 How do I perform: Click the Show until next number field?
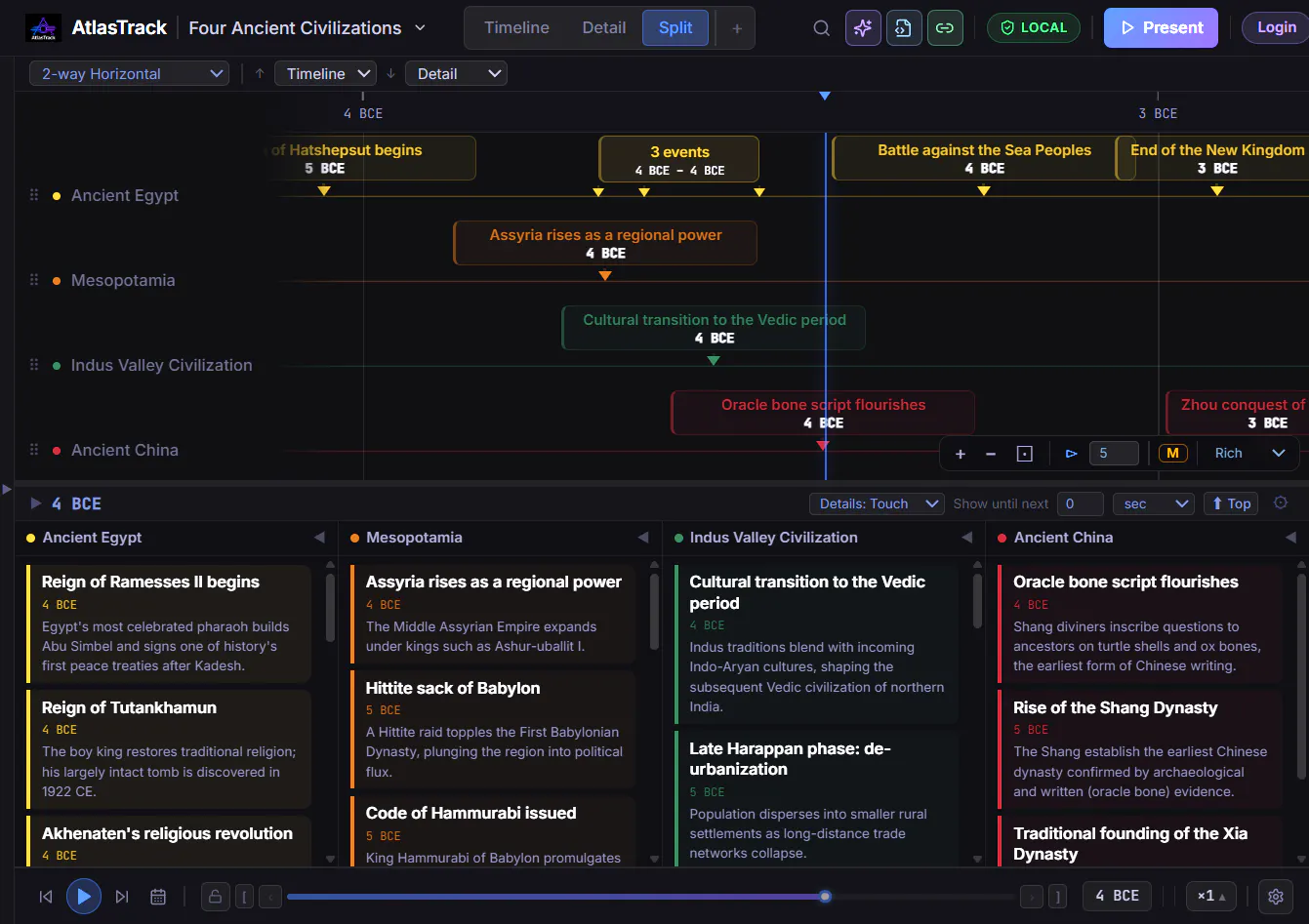tap(1081, 503)
